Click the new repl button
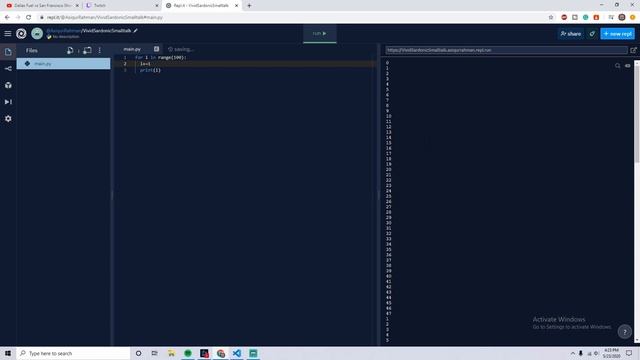The width and height of the screenshot is (640, 360). tap(617, 34)
